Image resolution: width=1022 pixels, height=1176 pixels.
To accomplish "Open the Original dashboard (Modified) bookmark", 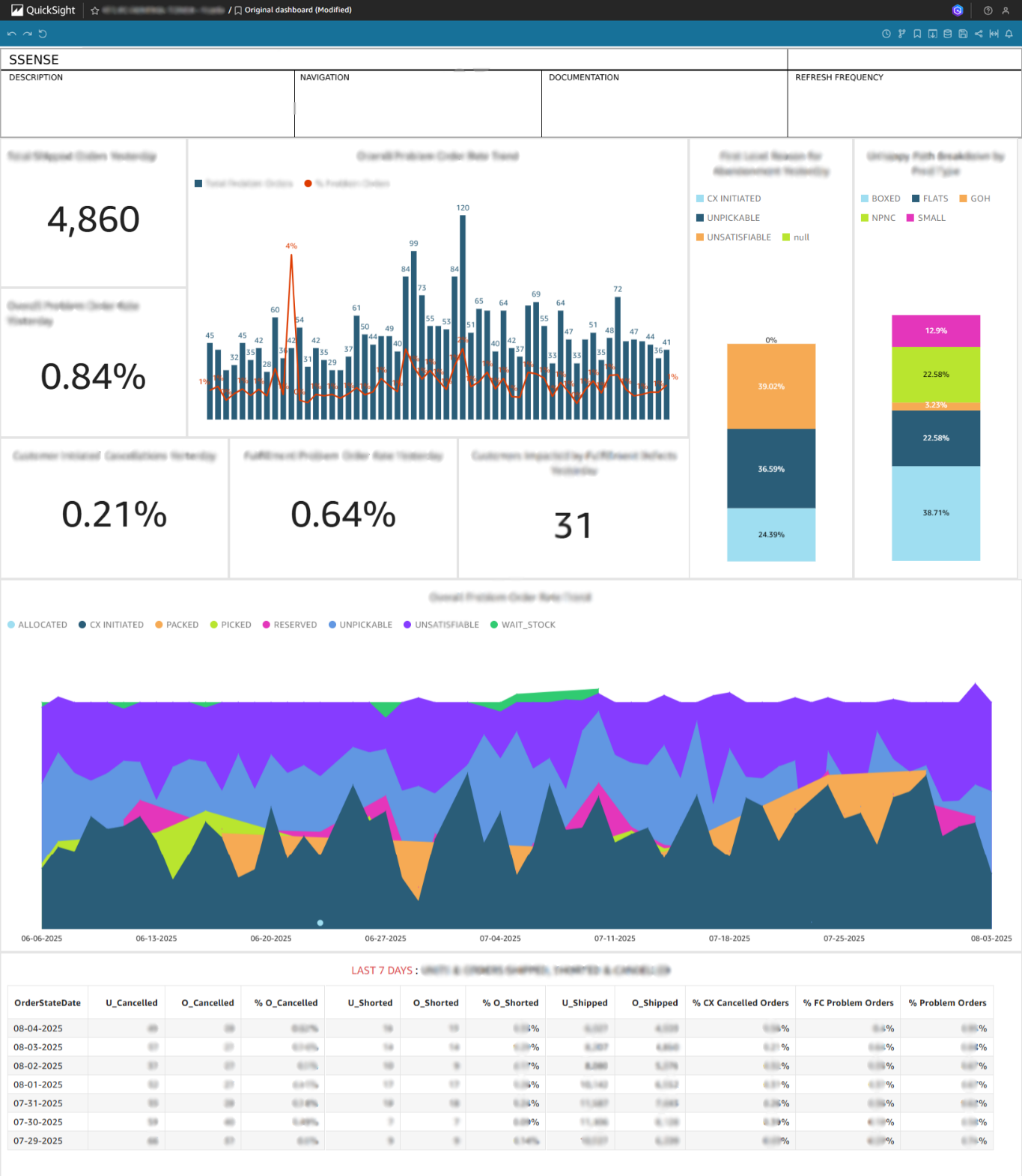I will [297, 10].
